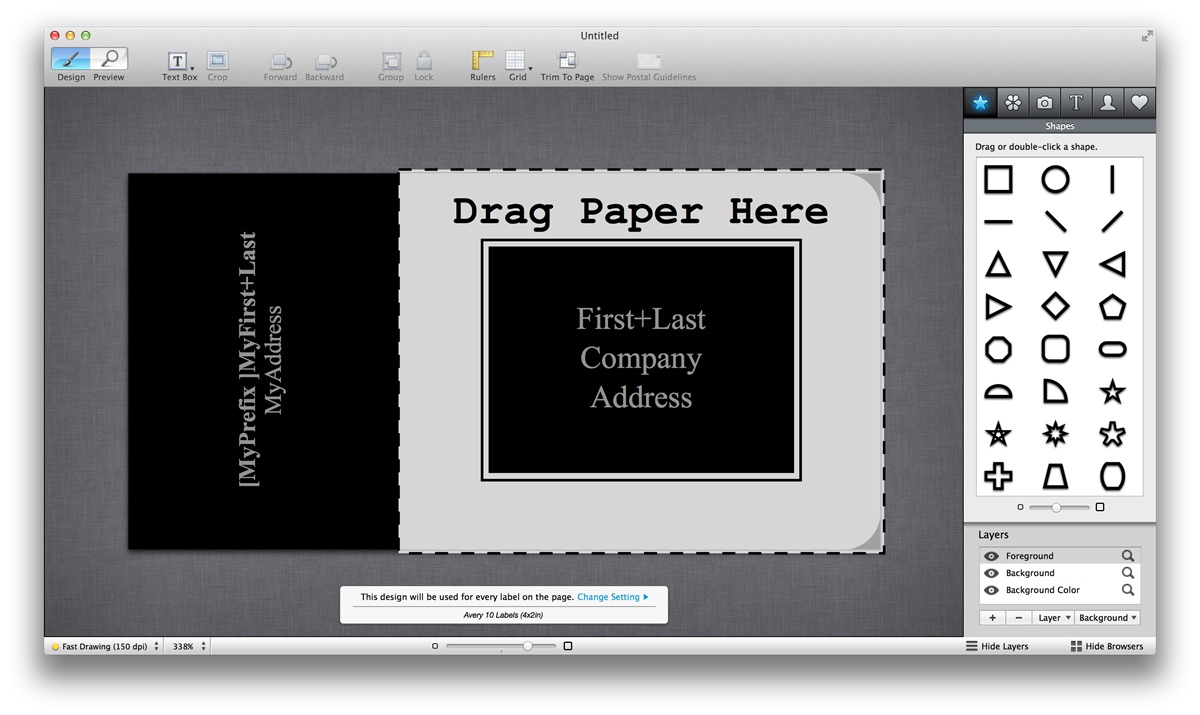Screen dimensions: 1200x715
Task: Open the favorites heart browser tab
Action: click(1139, 102)
